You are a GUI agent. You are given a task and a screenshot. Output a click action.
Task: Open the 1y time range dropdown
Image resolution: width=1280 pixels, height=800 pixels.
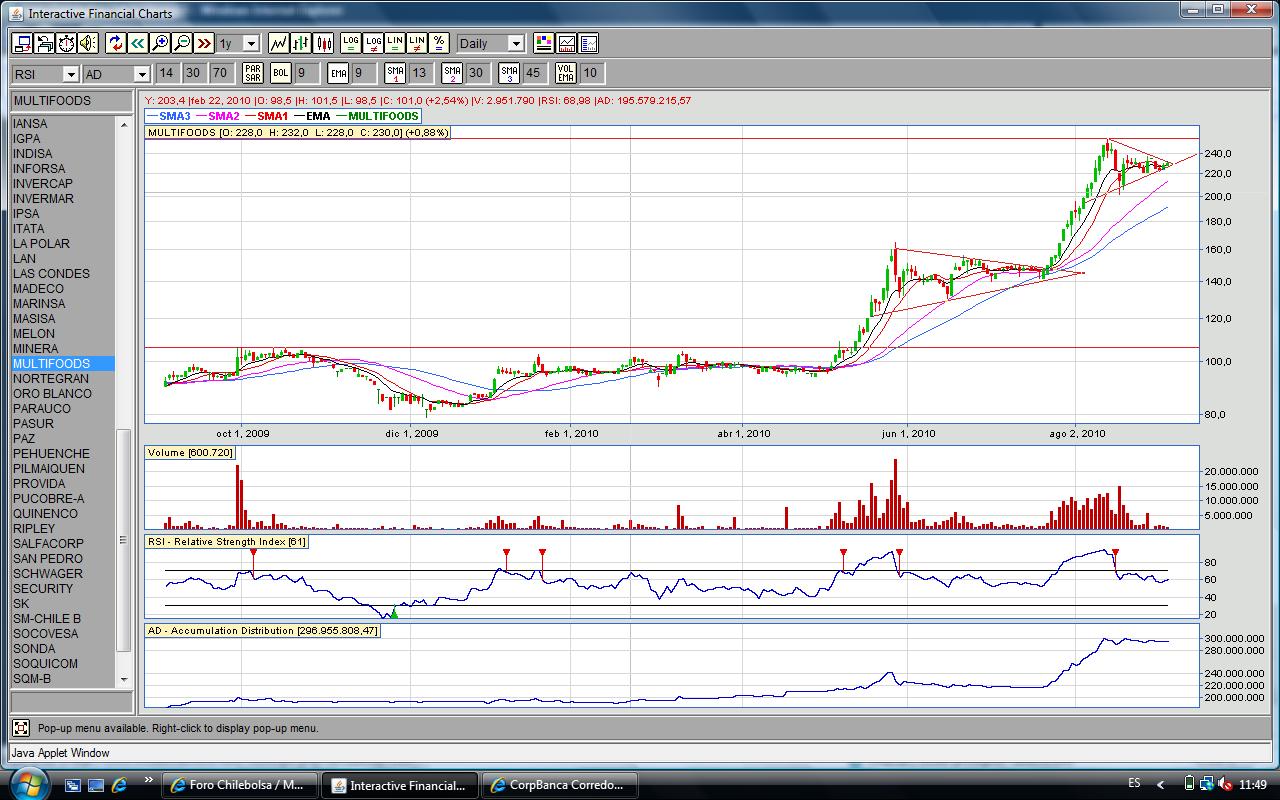(250, 44)
